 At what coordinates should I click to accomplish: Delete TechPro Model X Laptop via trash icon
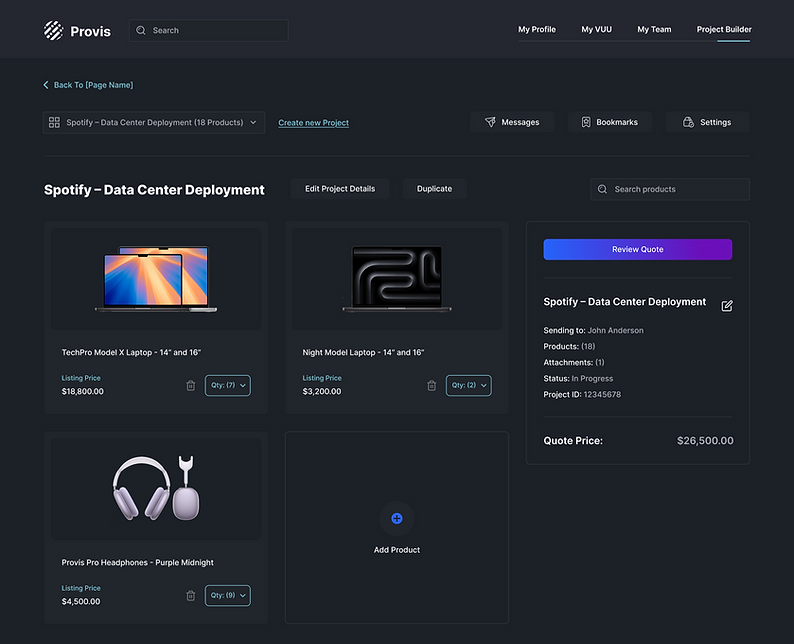(x=190, y=386)
